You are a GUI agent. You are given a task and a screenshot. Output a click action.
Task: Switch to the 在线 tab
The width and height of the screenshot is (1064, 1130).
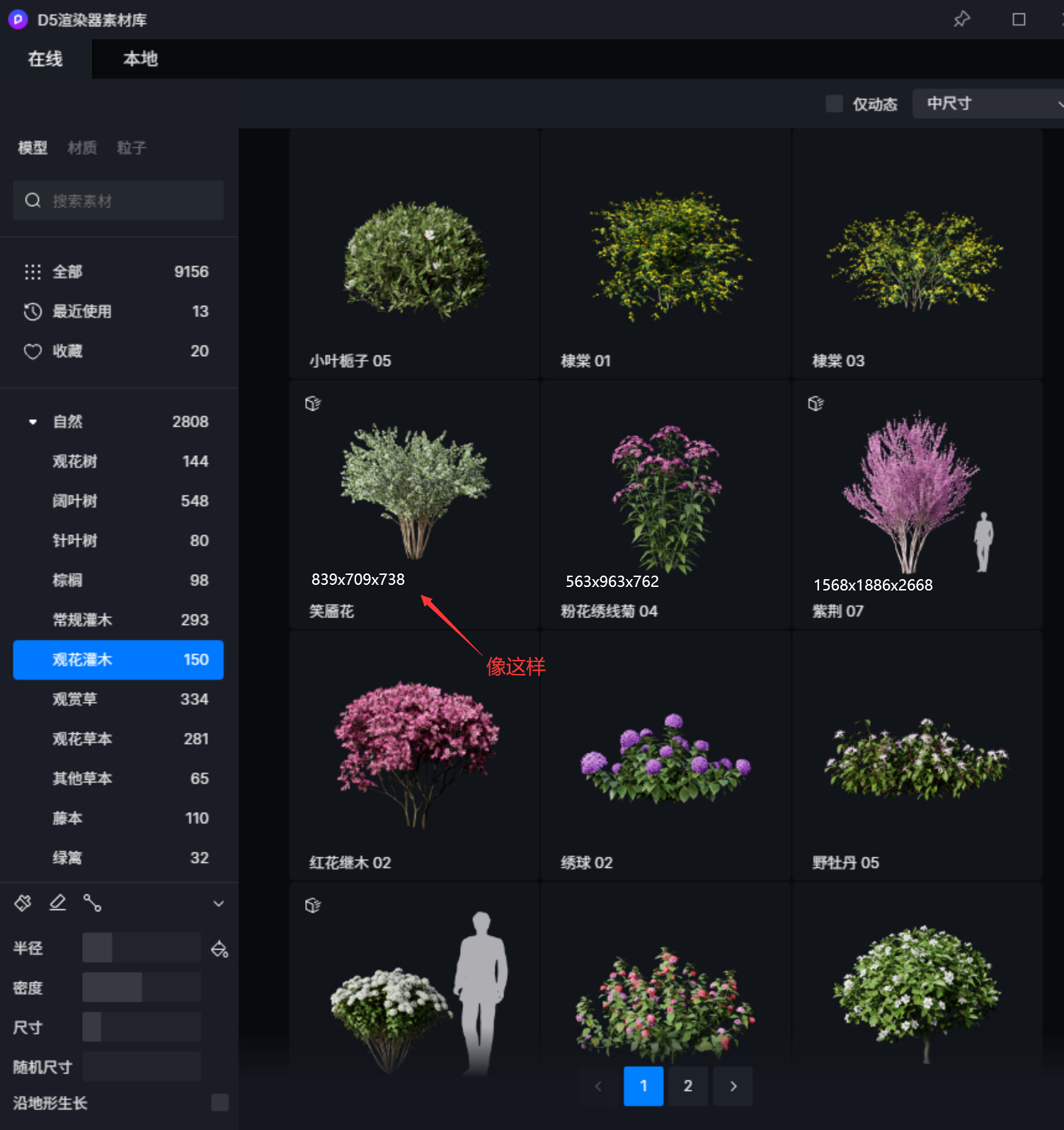pos(45,59)
